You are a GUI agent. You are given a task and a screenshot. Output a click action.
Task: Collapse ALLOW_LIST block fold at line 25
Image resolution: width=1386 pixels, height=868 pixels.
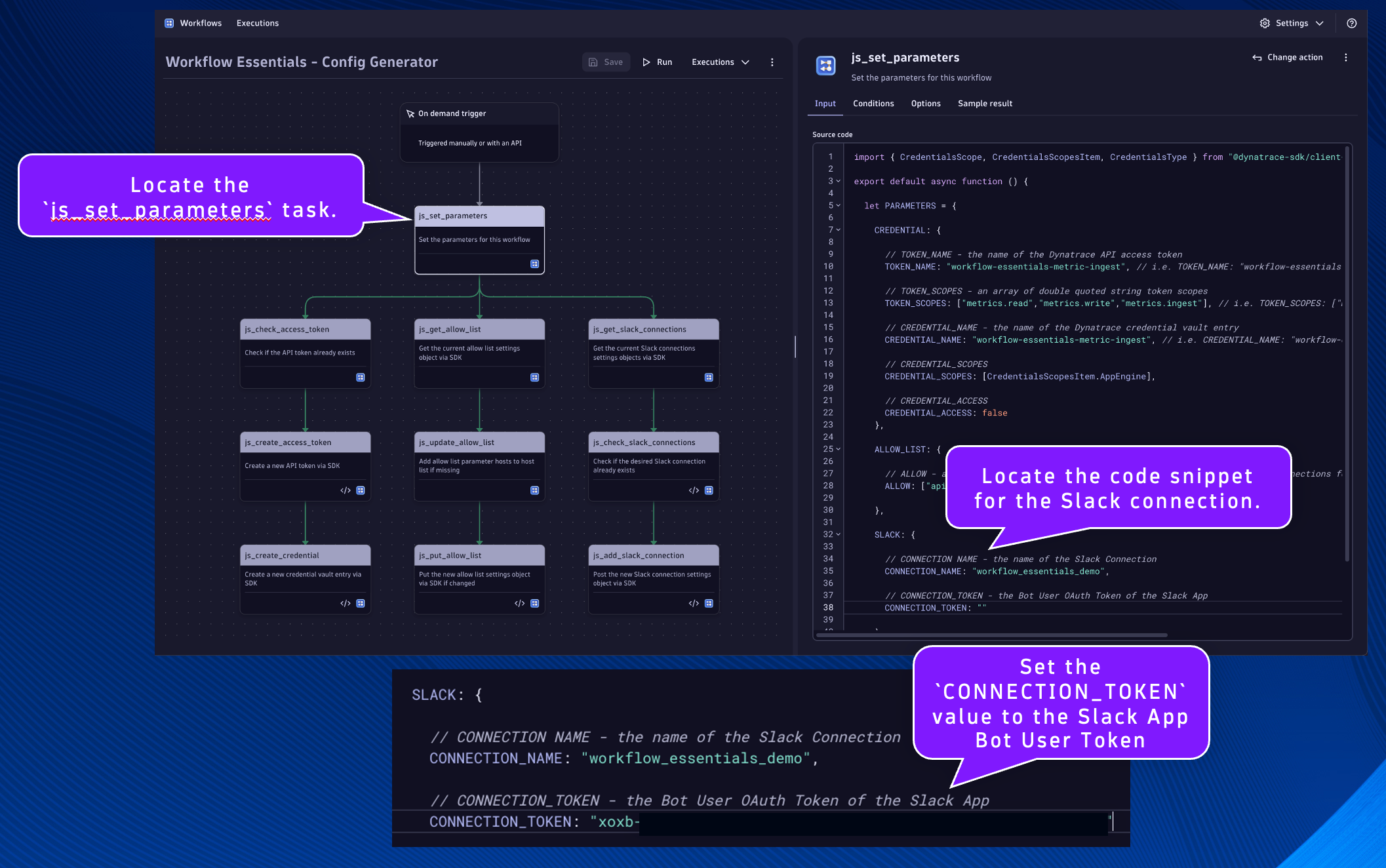(x=838, y=449)
